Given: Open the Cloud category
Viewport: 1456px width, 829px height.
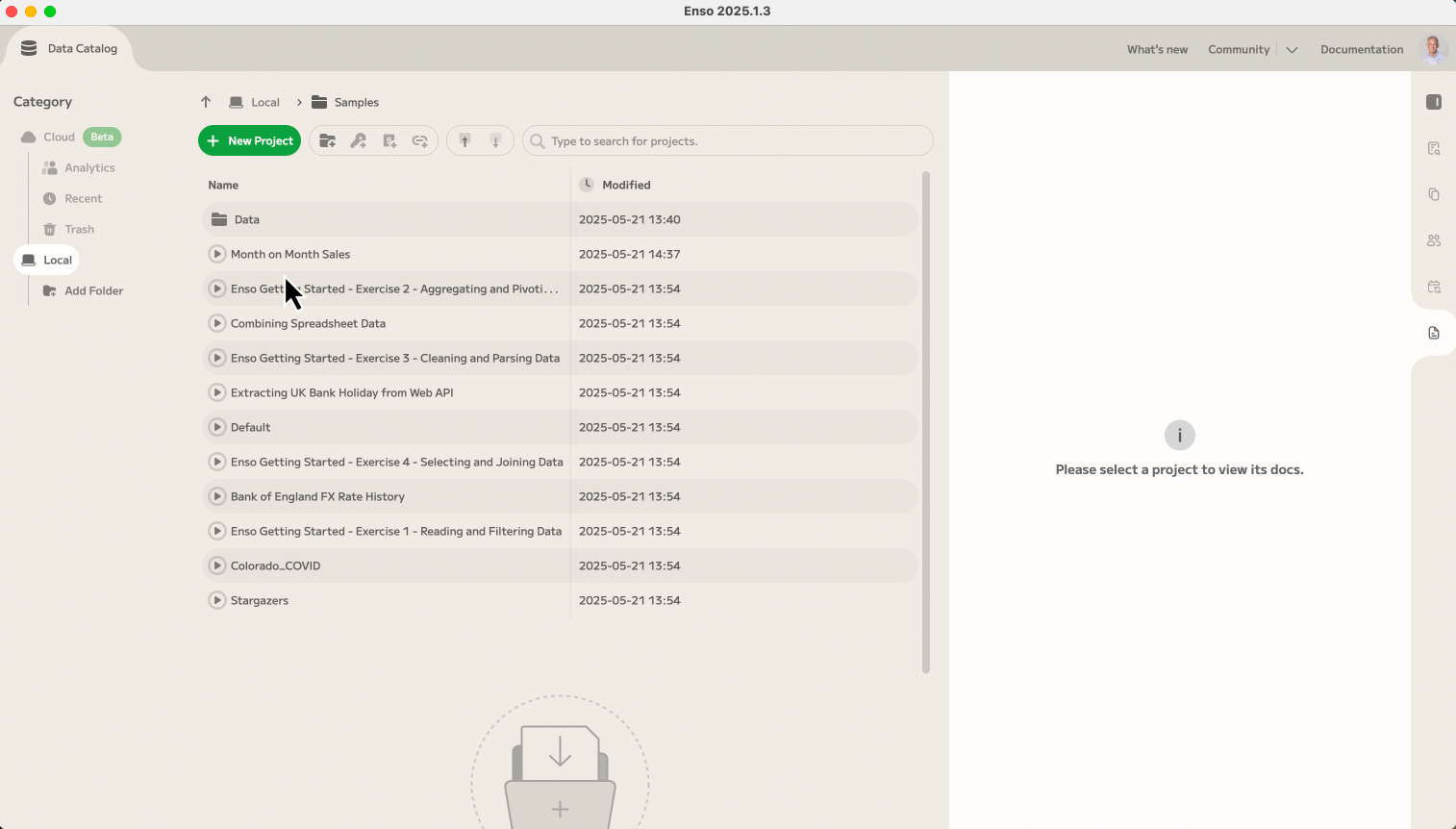Looking at the screenshot, I should pos(48,137).
